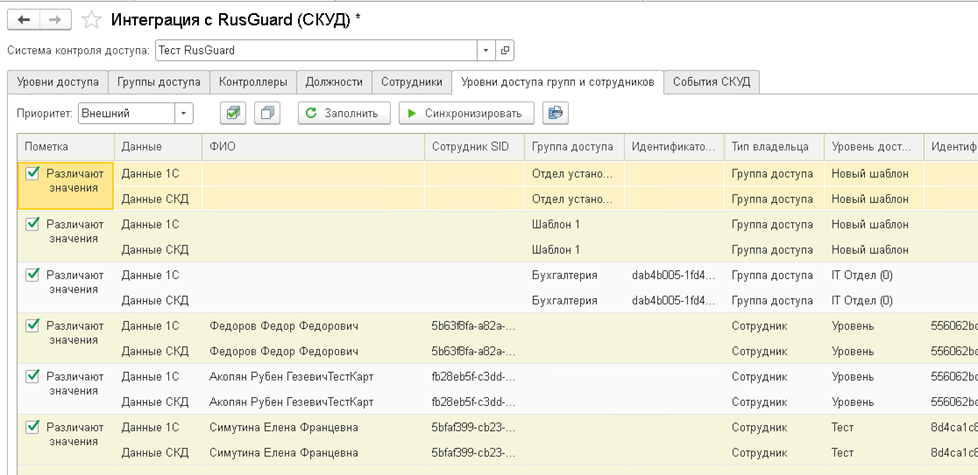Toggle the checkbox for Симутина Елена Францевна row
The width and height of the screenshot is (978, 475).
click(x=33, y=427)
